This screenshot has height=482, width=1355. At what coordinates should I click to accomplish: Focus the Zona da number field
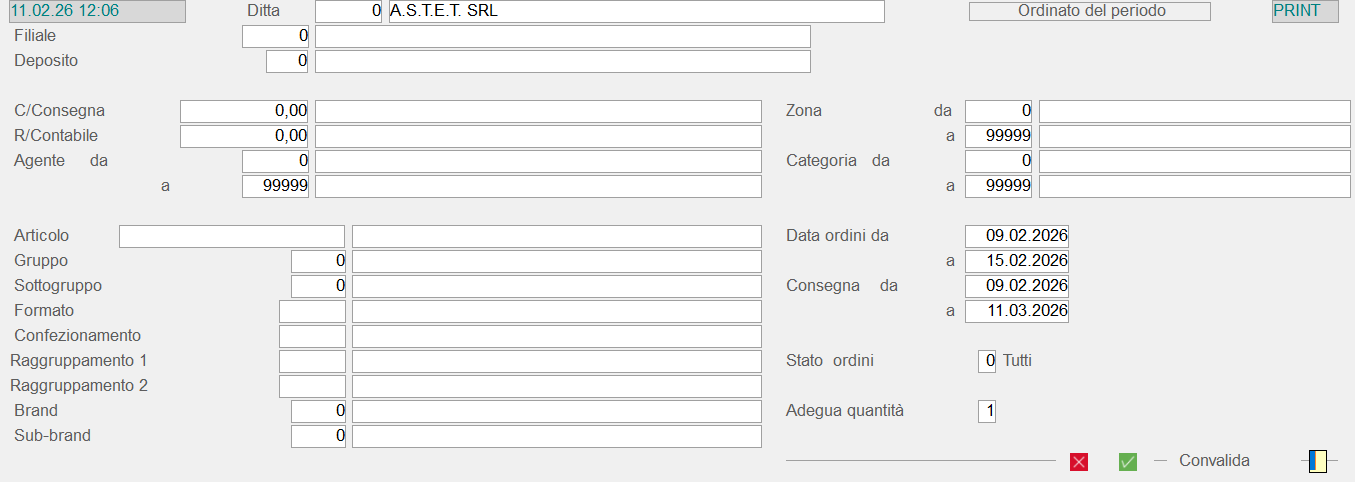click(x=998, y=111)
